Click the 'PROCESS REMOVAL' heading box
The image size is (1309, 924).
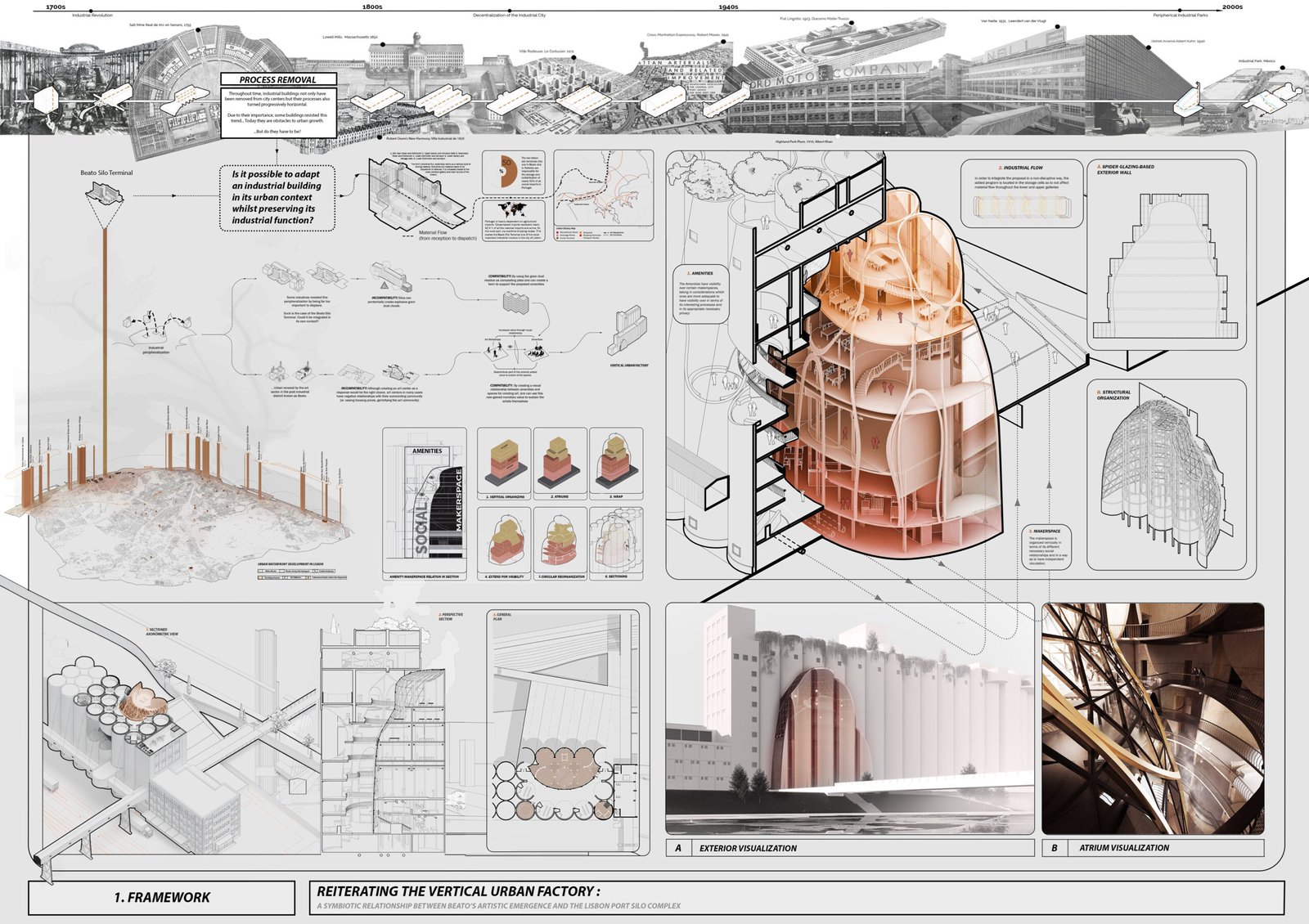click(278, 79)
